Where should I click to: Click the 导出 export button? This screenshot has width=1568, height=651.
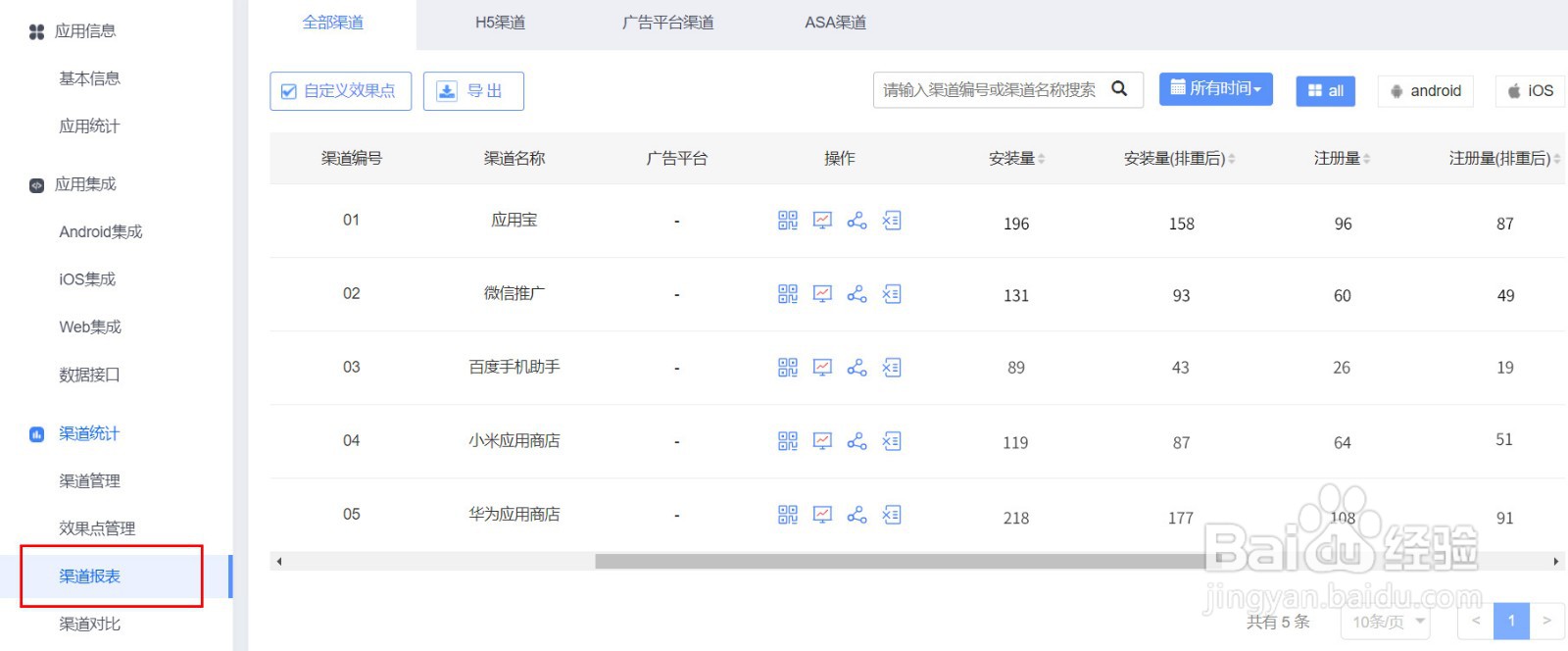(473, 90)
